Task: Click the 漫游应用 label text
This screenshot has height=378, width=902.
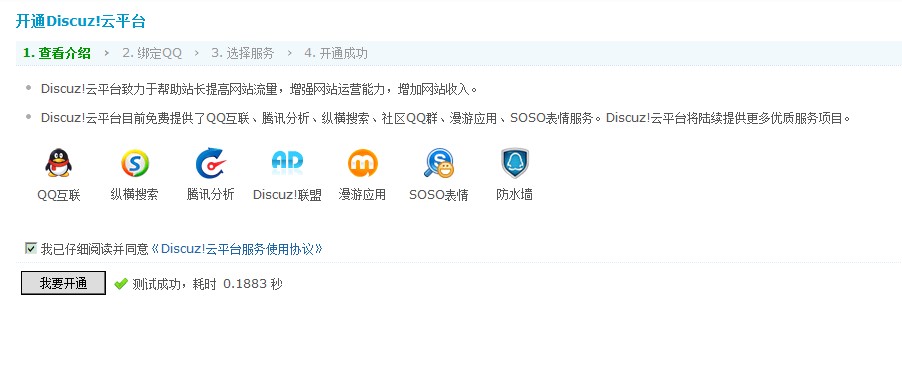Action: (x=362, y=194)
